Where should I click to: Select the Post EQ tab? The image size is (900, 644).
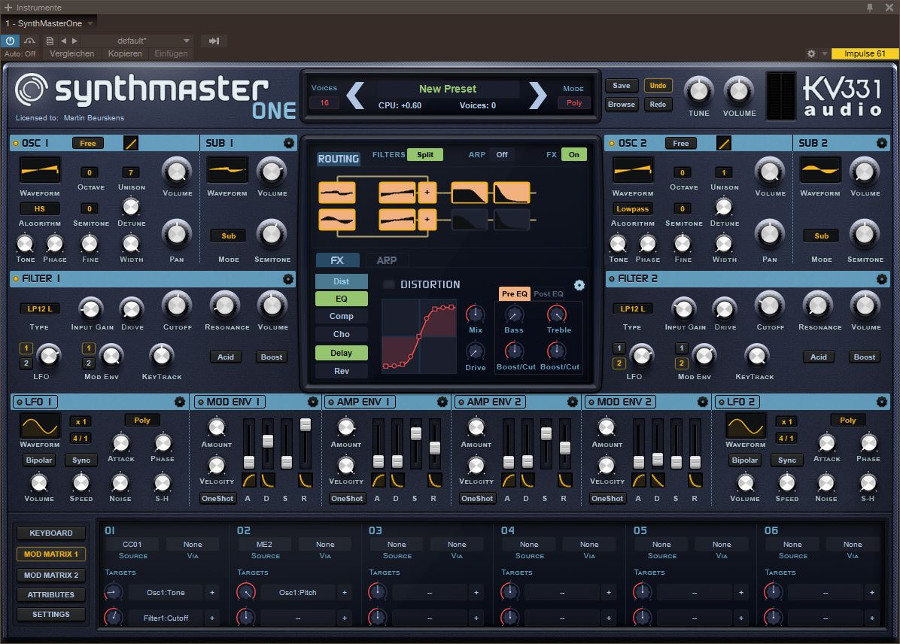point(549,294)
